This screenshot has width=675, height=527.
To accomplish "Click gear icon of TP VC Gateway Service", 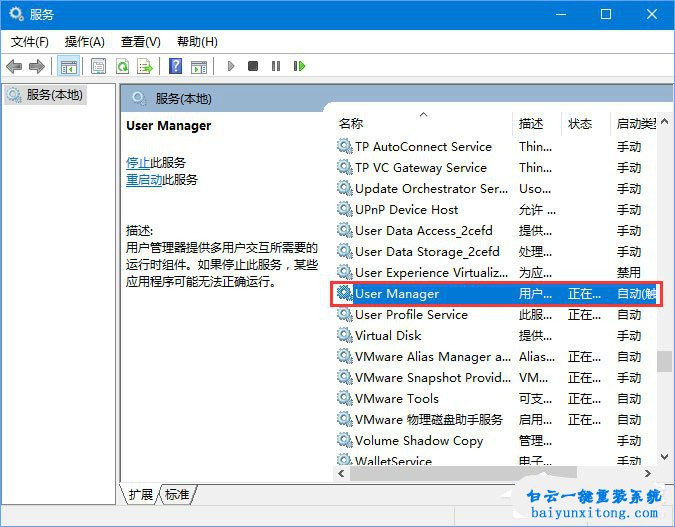I will point(344,167).
